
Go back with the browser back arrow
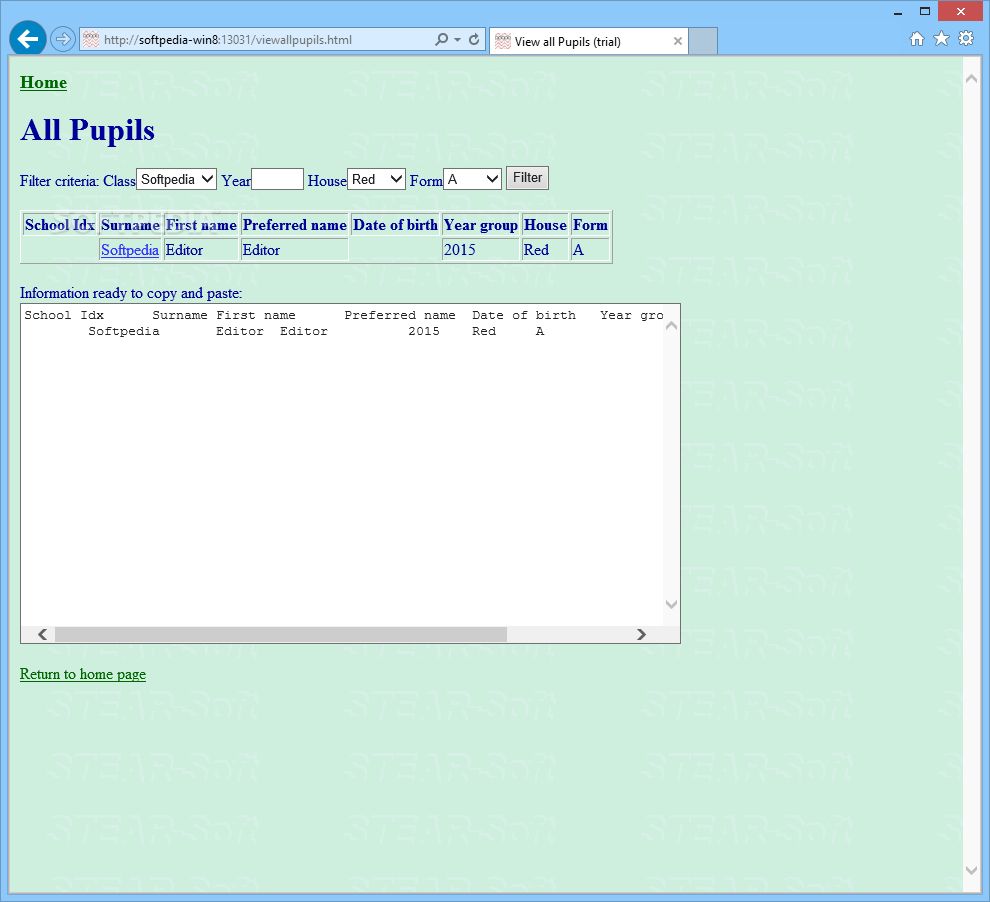point(28,39)
